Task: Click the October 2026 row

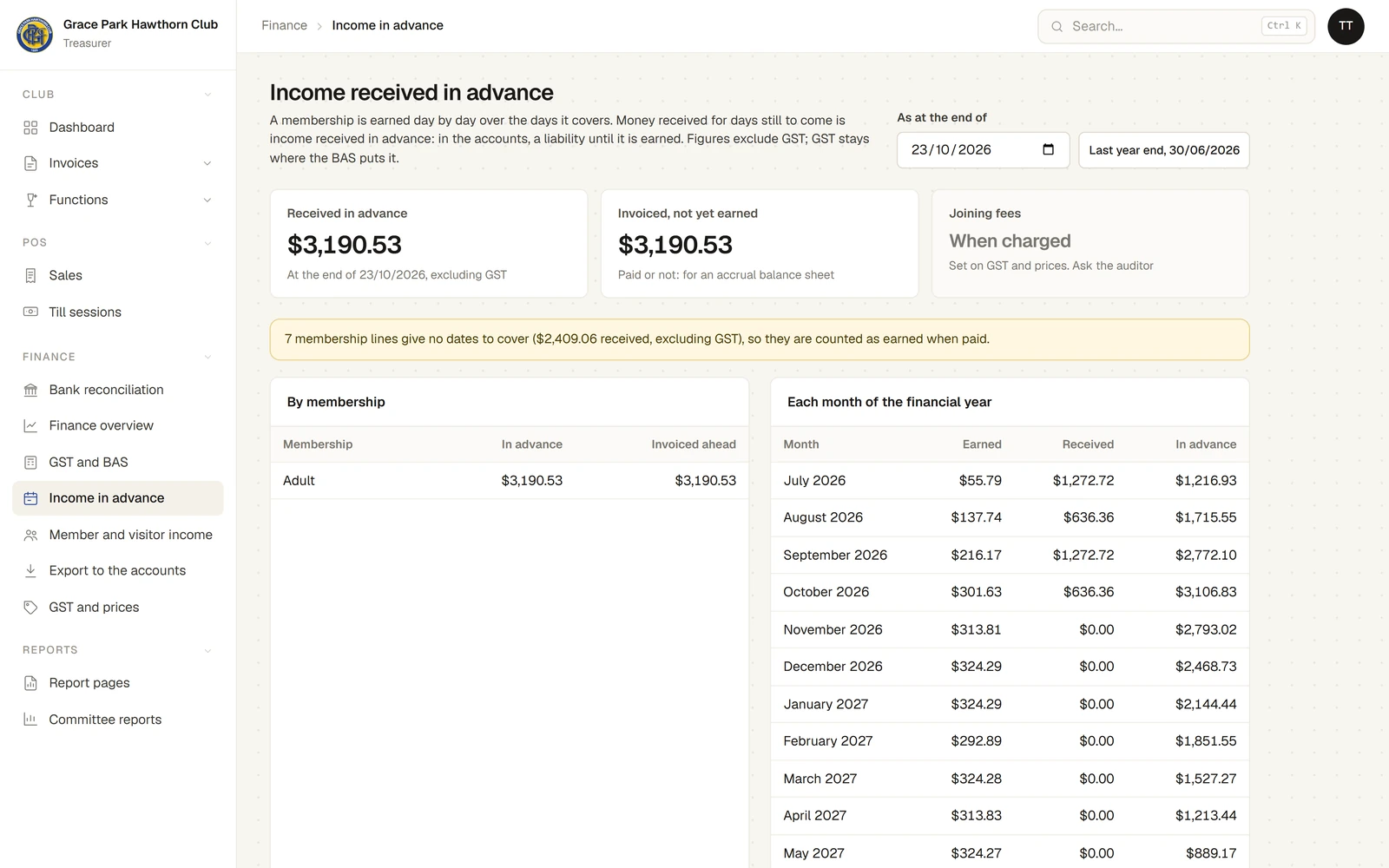Action: click(1010, 592)
